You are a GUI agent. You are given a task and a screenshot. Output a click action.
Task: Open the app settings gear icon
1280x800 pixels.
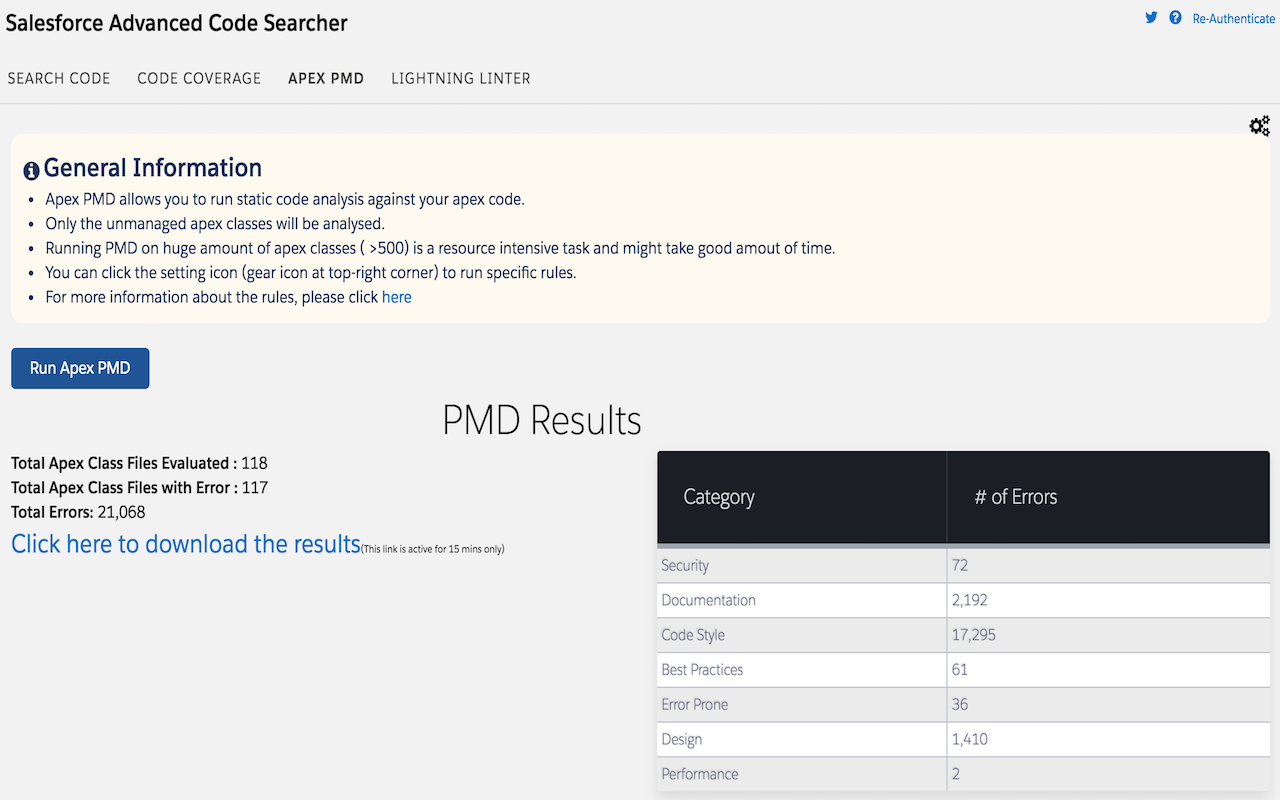click(x=1259, y=125)
